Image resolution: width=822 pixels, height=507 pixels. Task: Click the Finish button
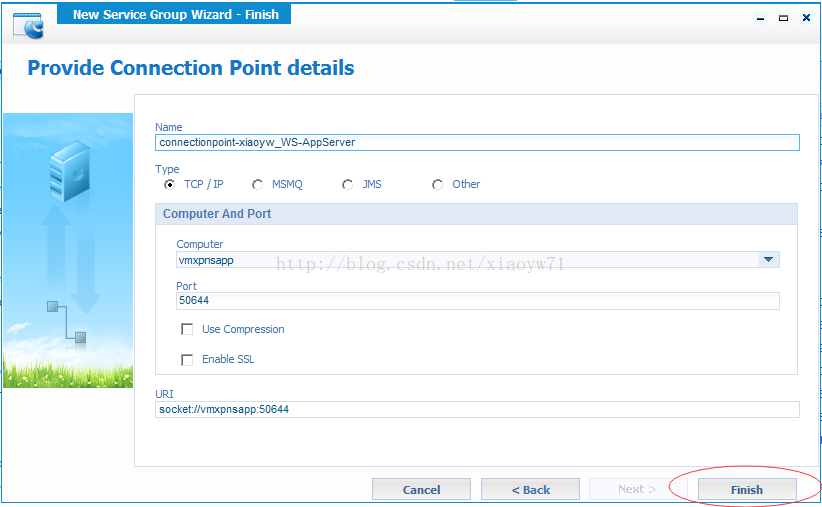pyautogui.click(x=747, y=489)
